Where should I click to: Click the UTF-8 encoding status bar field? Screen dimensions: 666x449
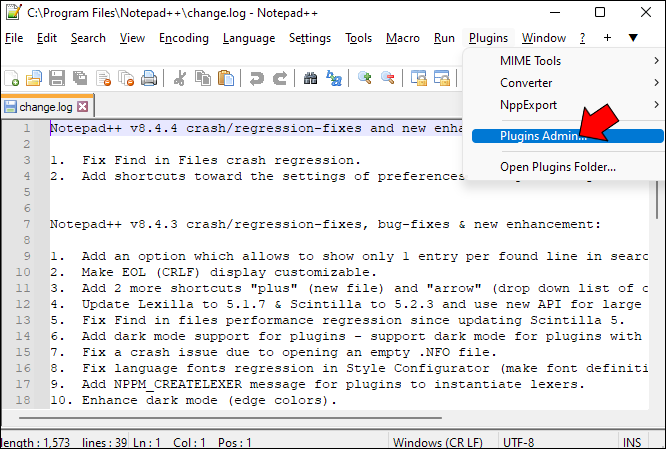(x=558, y=442)
